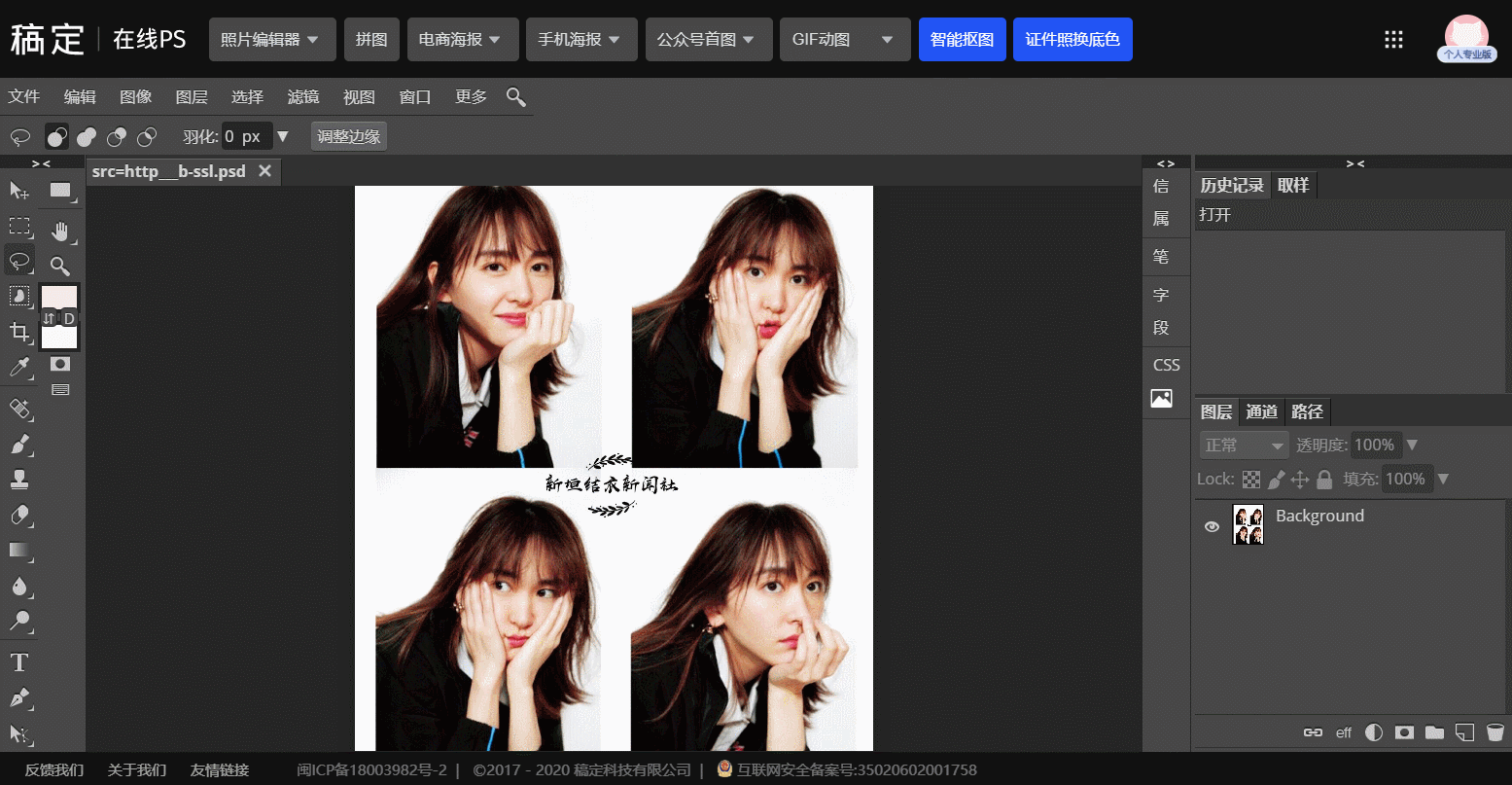1512x785 pixels.
Task: Select the Pen tool
Action: click(18, 697)
